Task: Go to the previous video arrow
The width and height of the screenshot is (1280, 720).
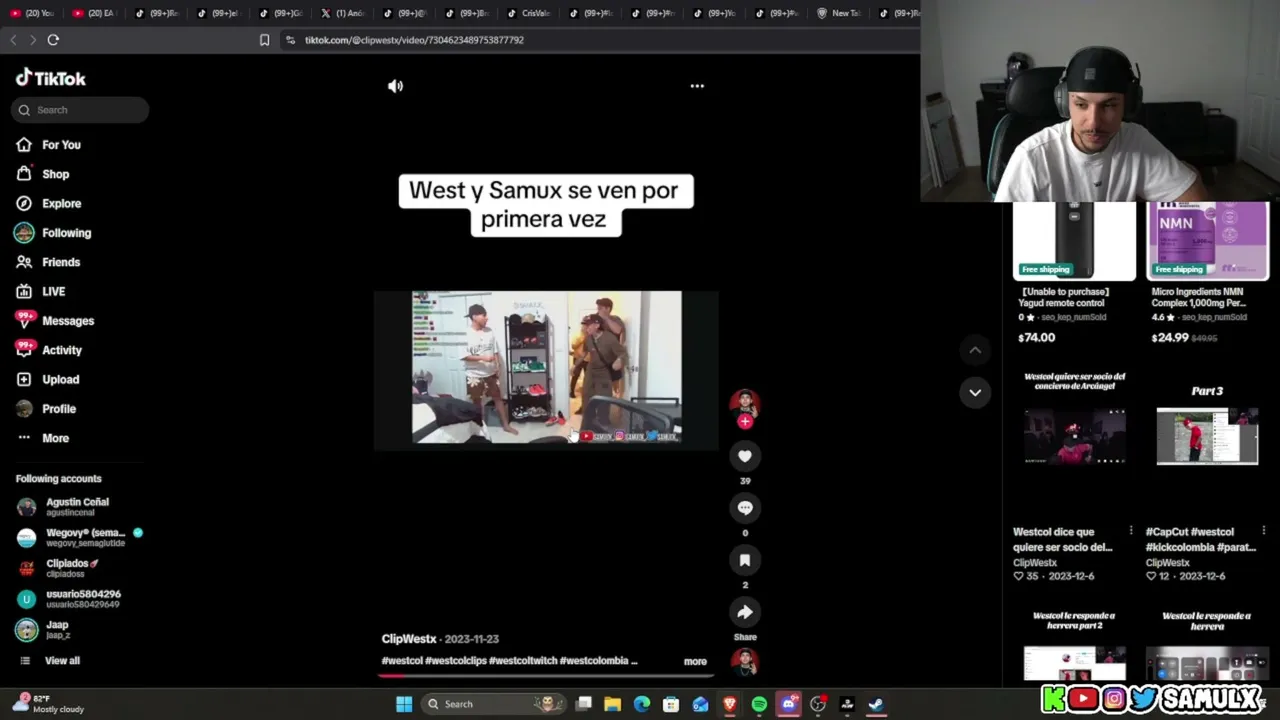Action: tap(975, 350)
